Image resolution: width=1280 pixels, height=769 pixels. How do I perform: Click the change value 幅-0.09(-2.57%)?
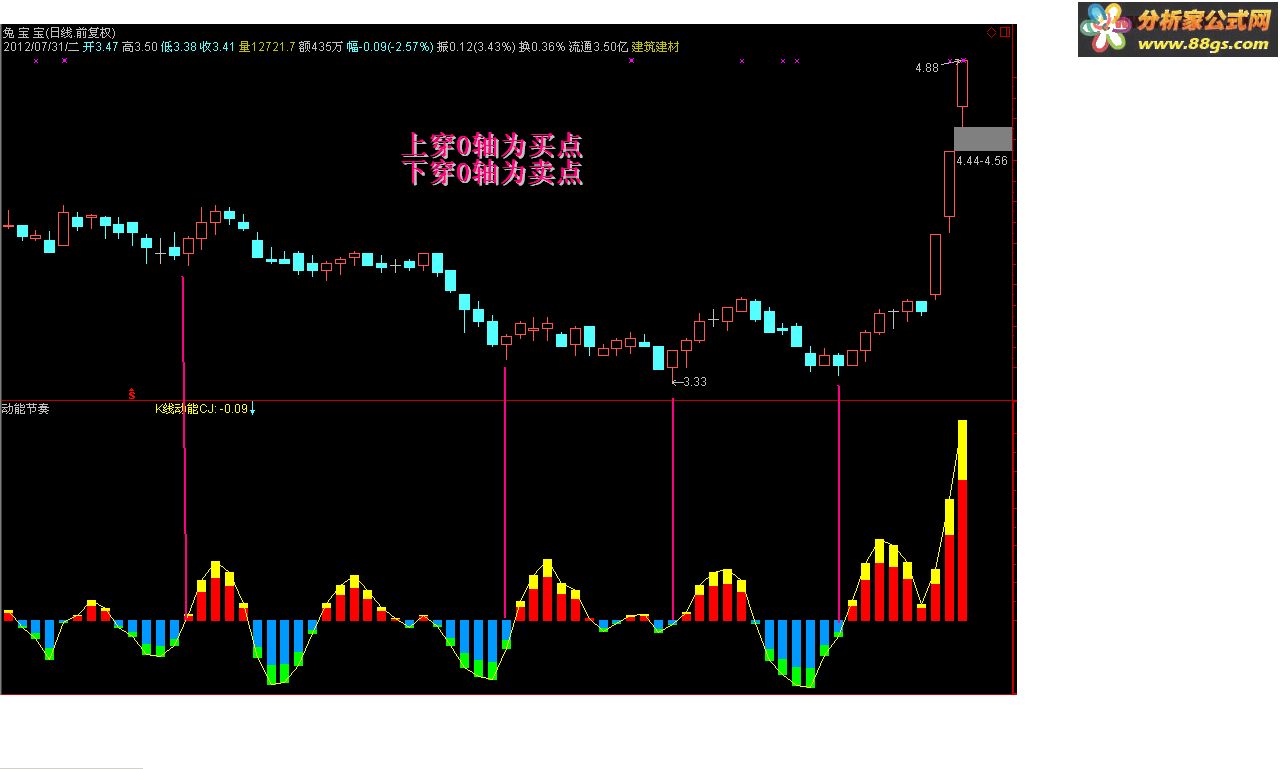coord(391,46)
